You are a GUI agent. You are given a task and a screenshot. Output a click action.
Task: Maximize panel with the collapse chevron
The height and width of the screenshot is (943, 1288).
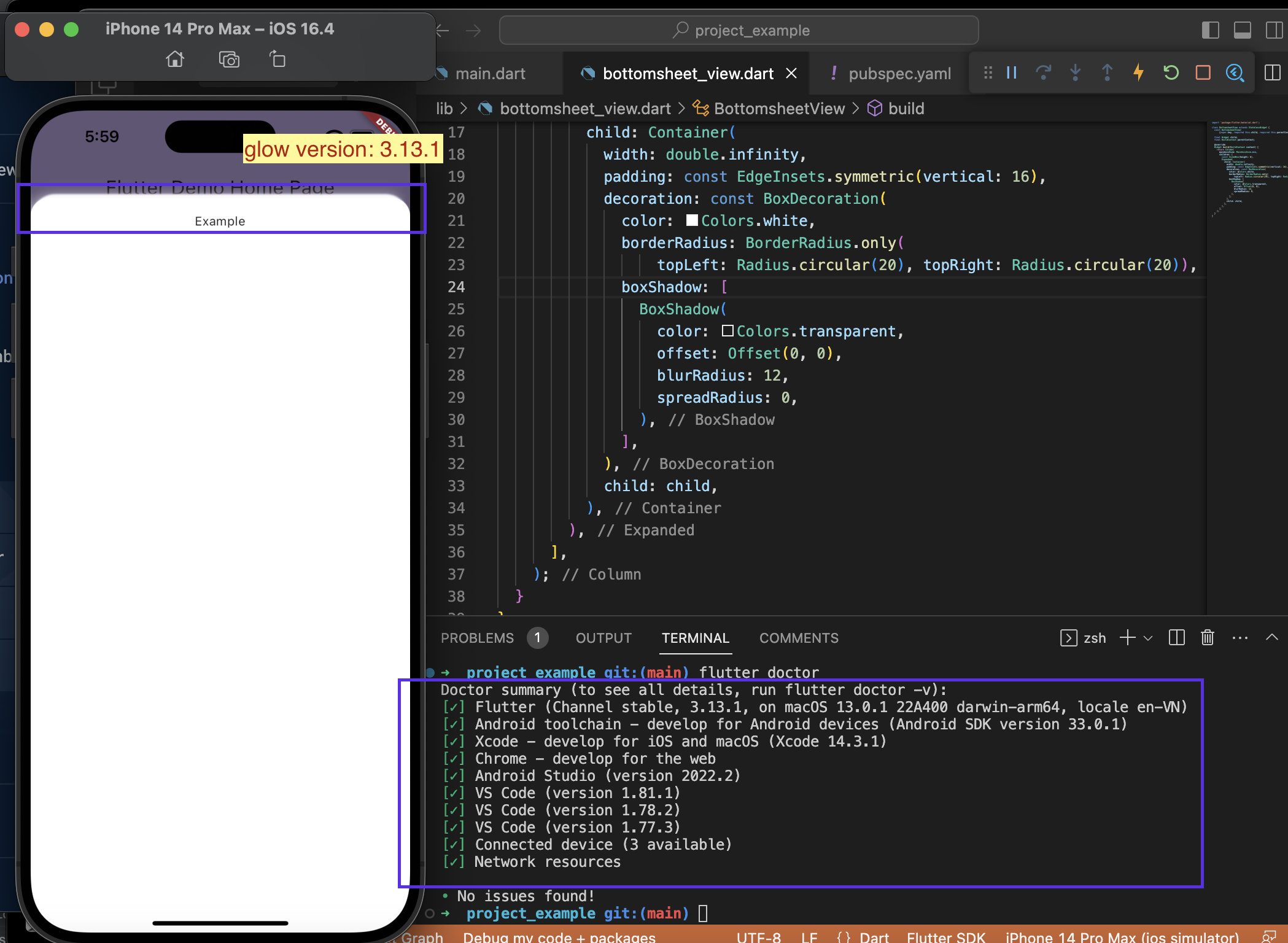[1271, 638]
